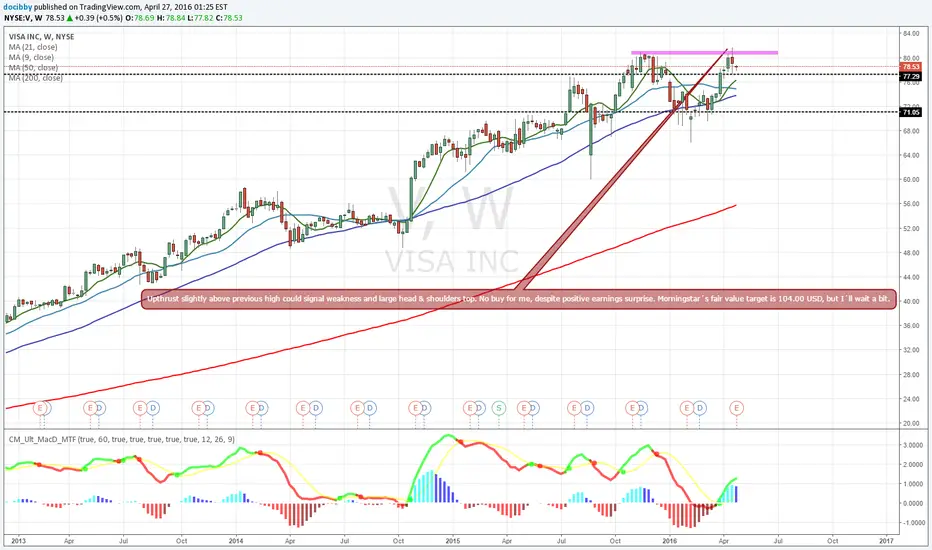Click the earnings E marker after Apr 2013
Screen dimensions: 932x550
90,408
